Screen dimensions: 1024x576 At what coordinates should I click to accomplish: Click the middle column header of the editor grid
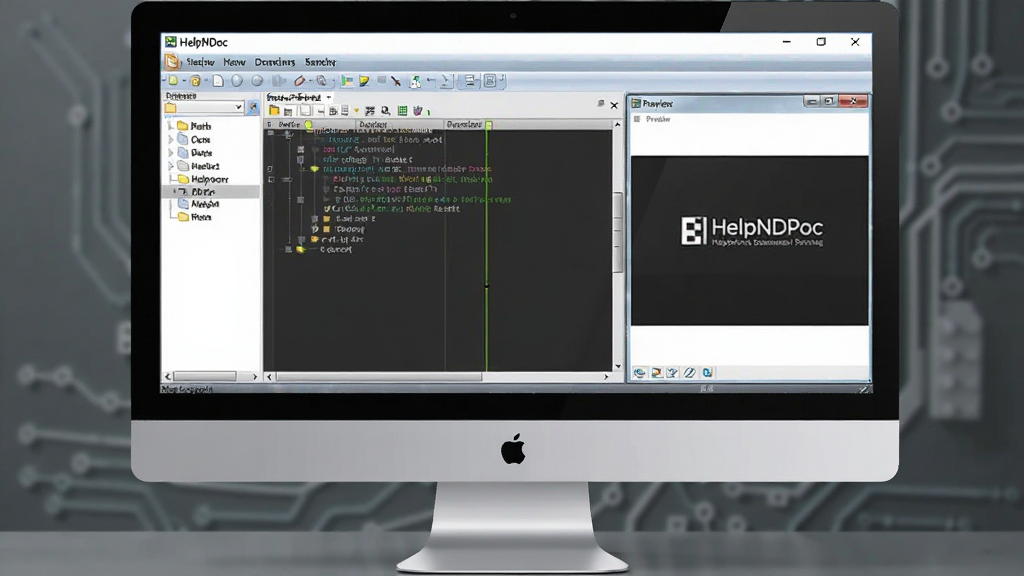pyautogui.click(x=400, y=124)
